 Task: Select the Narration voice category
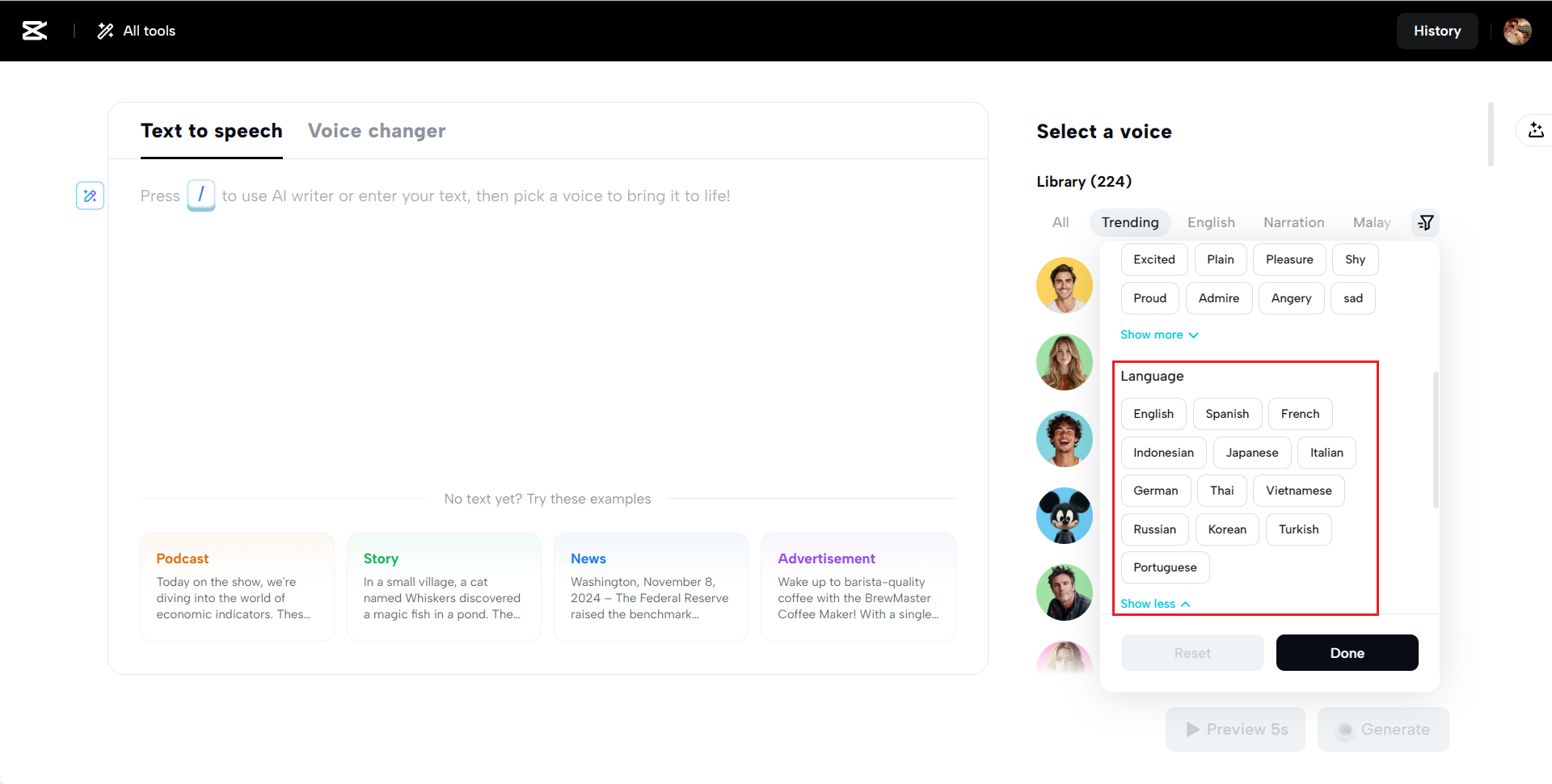(x=1293, y=222)
